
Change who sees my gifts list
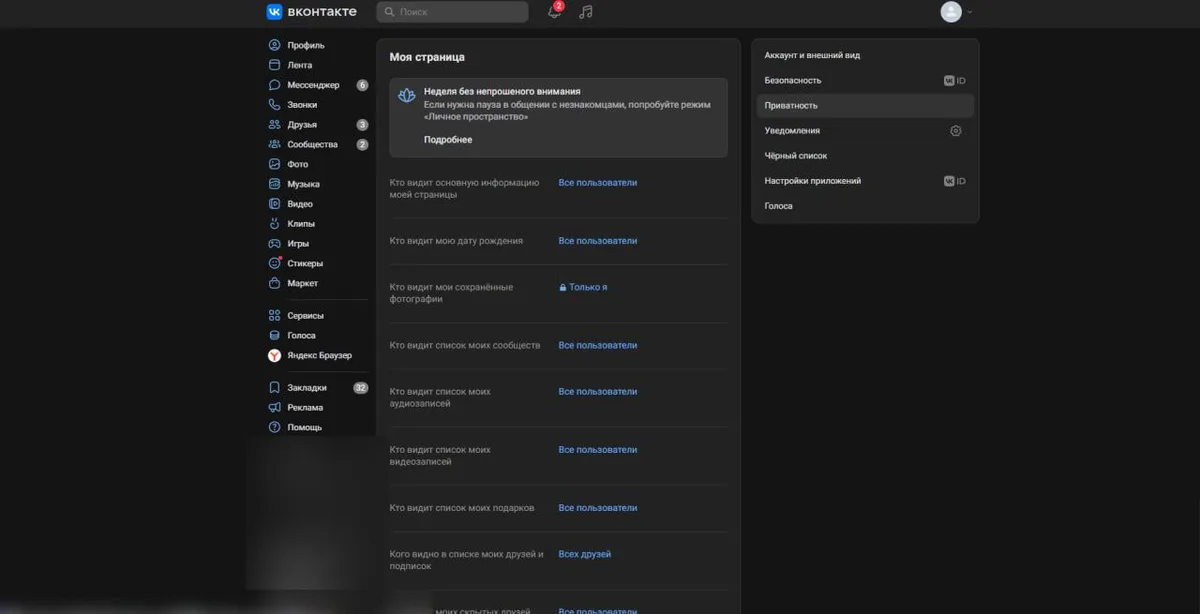[x=598, y=508]
